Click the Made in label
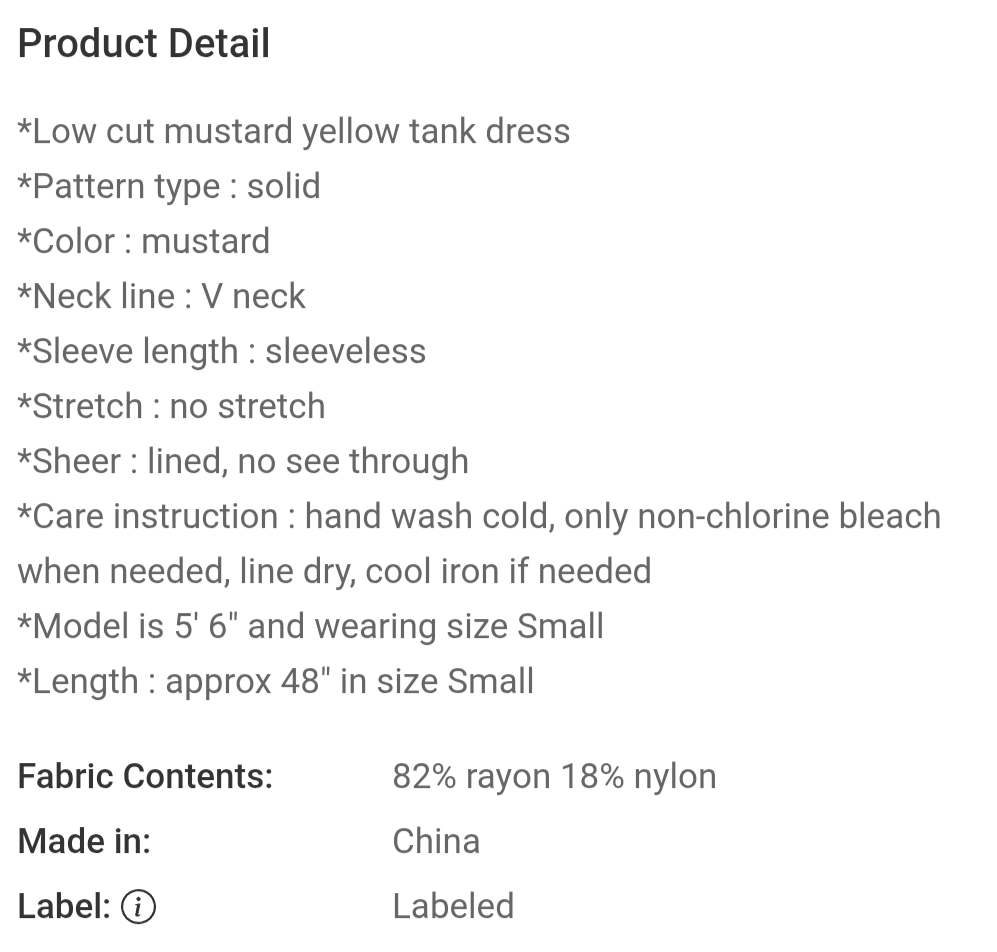Viewport: 997px width, 952px height. [x=85, y=841]
